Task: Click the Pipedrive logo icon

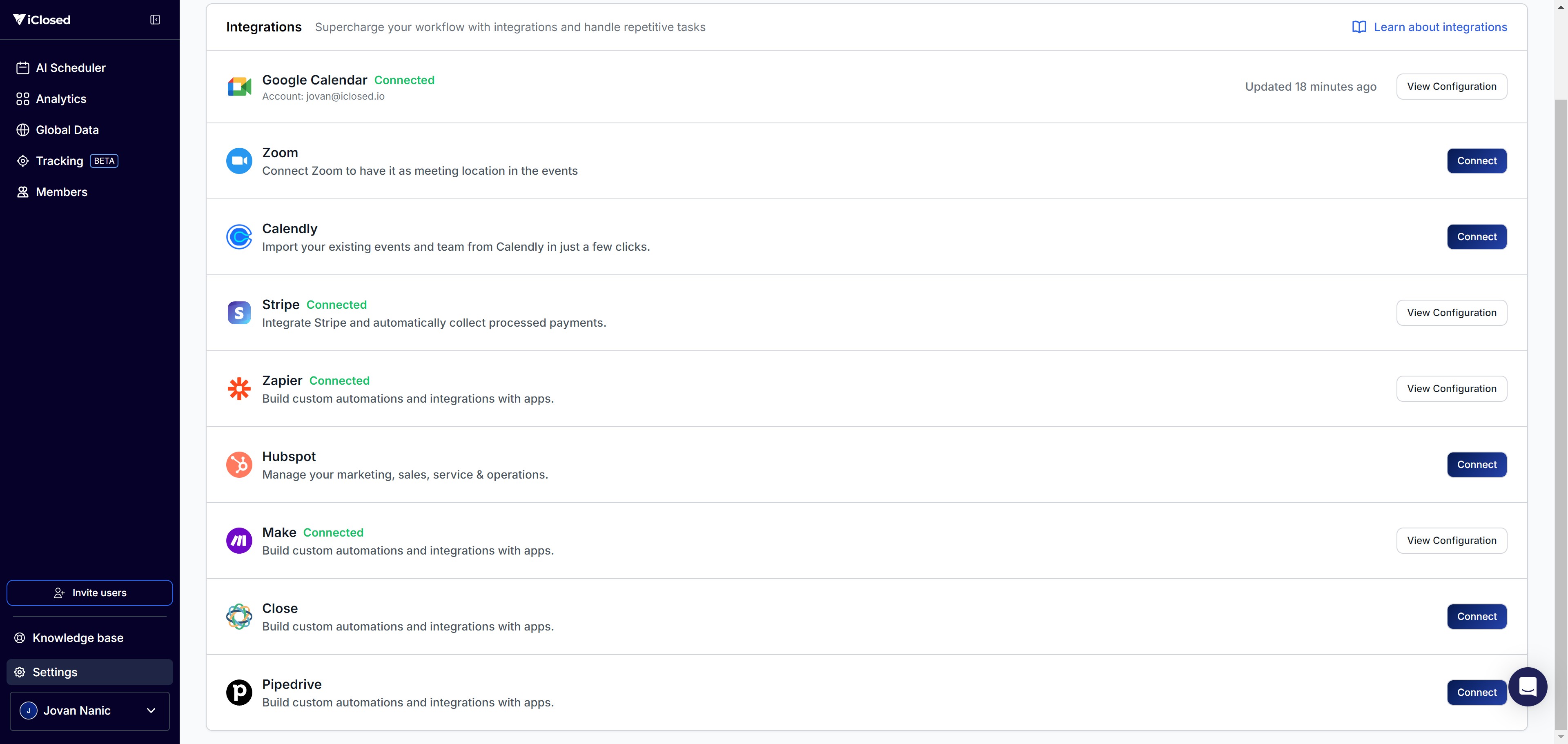Action: (x=239, y=692)
